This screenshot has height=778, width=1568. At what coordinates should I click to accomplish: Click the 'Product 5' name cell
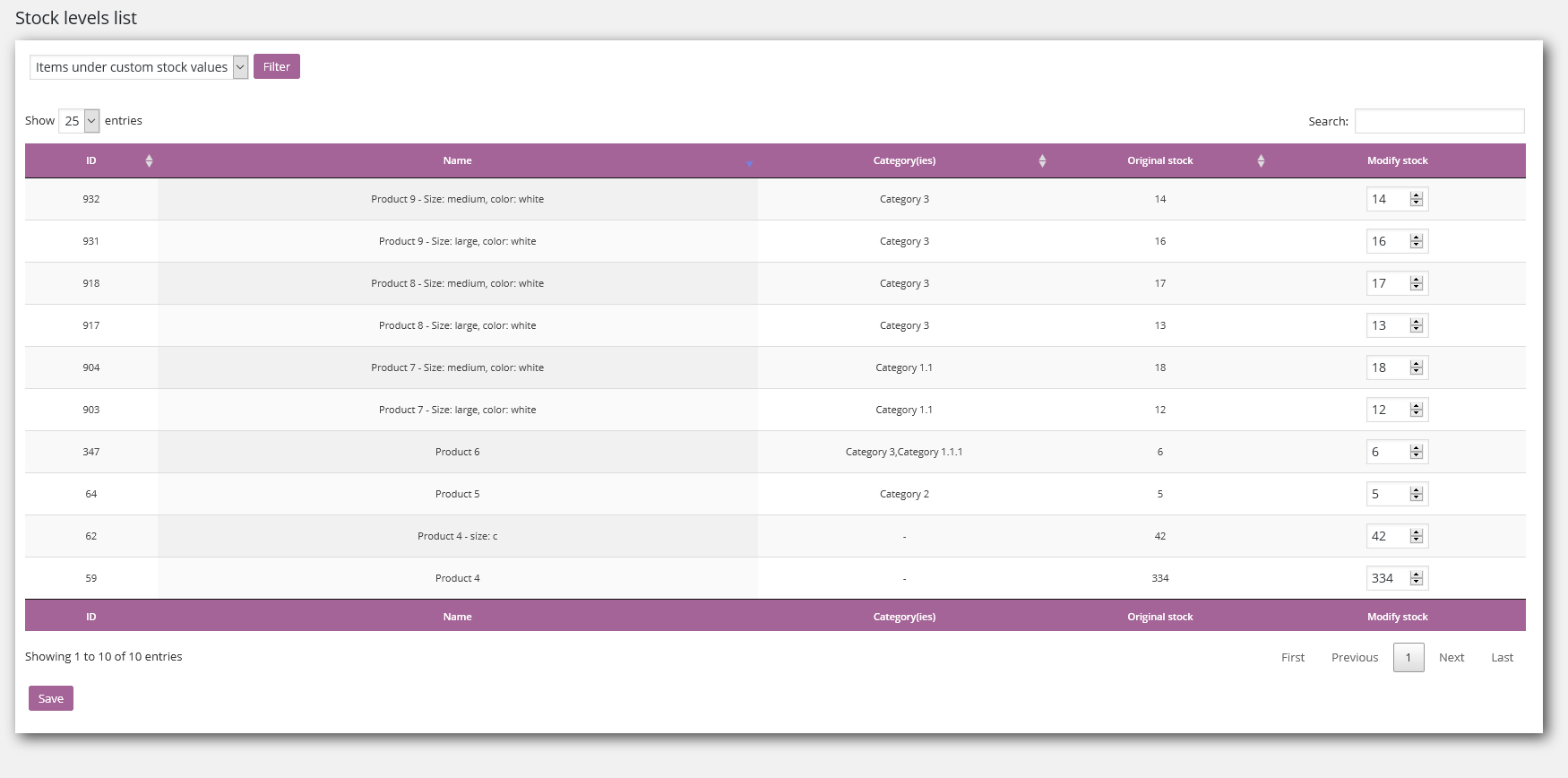[458, 494]
